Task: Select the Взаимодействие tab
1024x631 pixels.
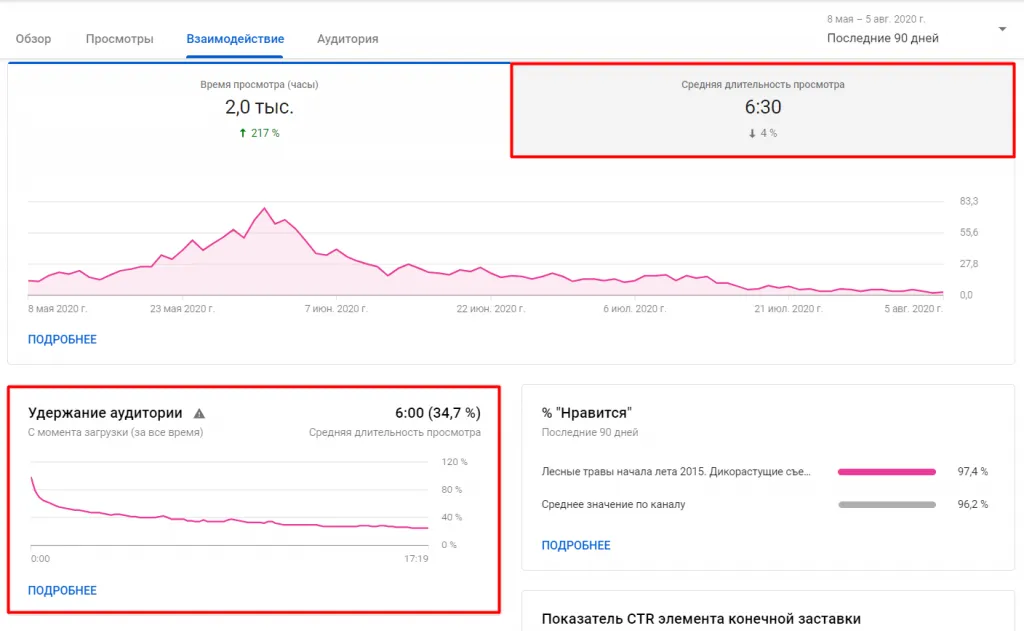Action: pyautogui.click(x=235, y=39)
